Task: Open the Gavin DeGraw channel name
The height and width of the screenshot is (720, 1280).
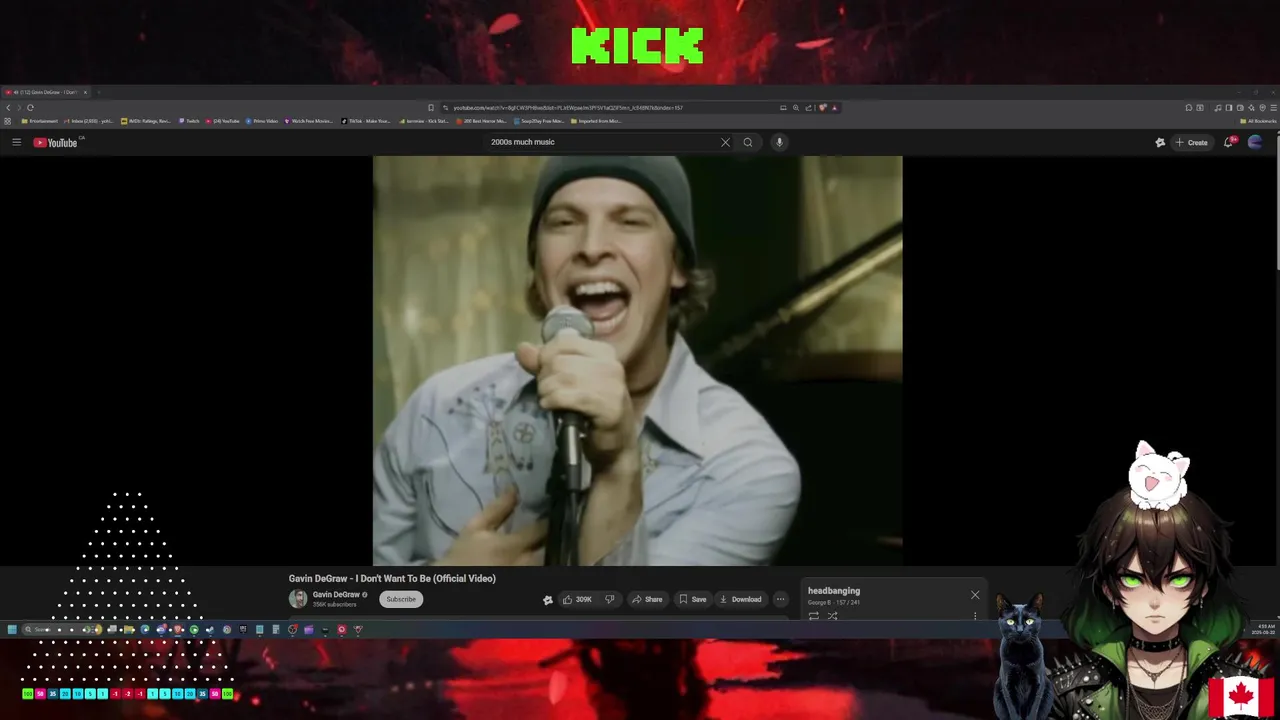Action: pos(336,595)
